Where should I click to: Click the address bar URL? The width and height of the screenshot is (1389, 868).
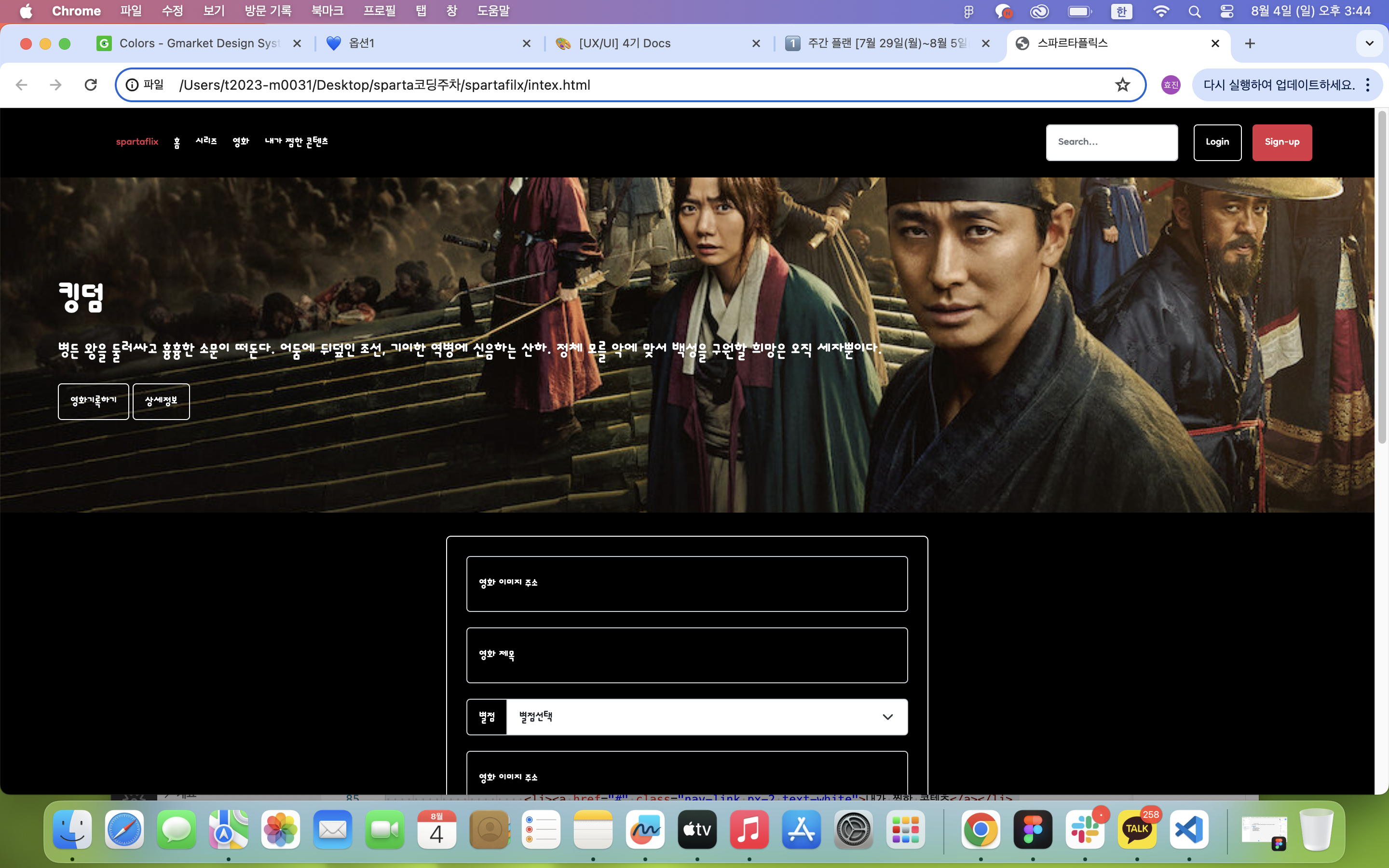(x=384, y=85)
